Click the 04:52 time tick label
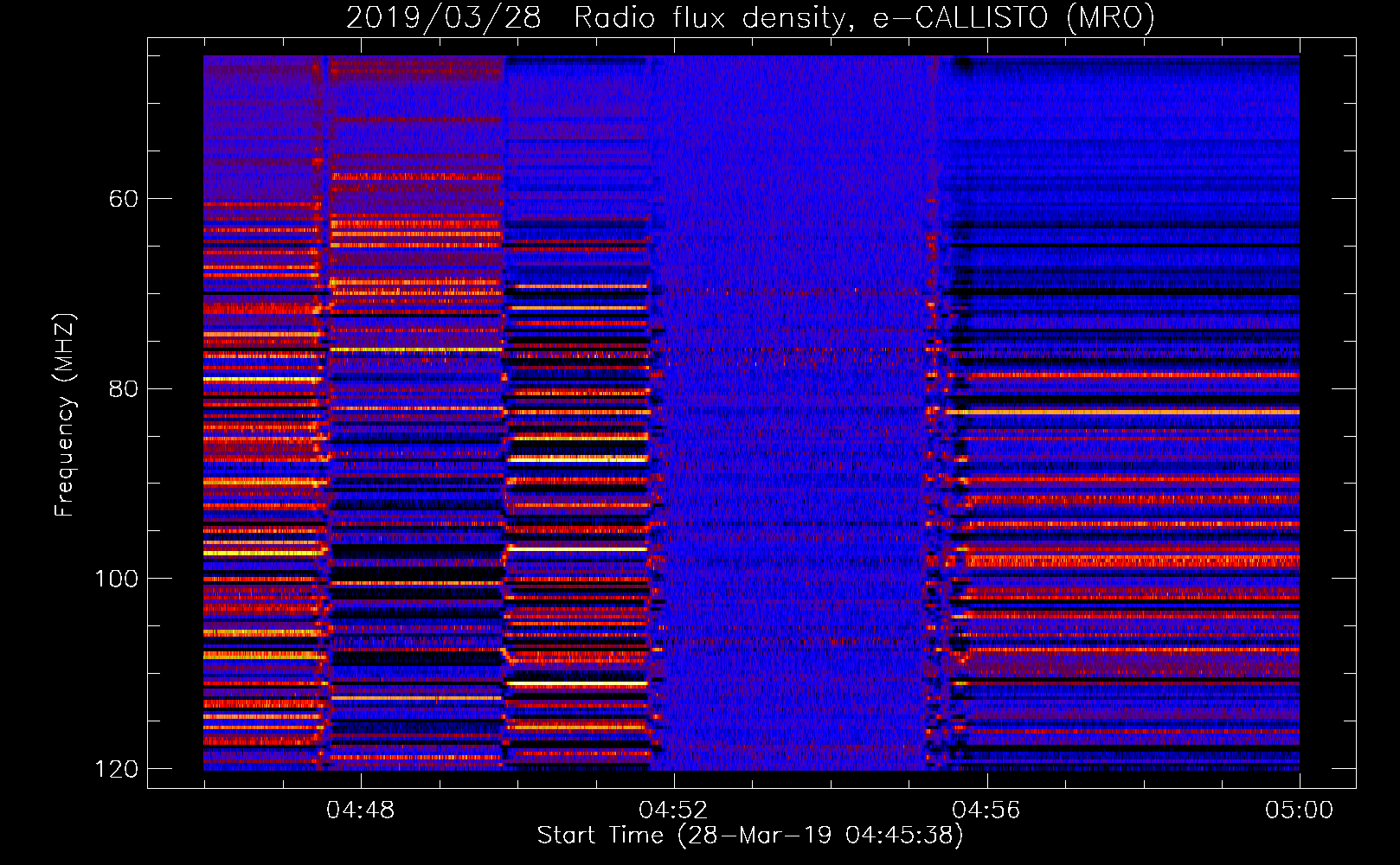This screenshot has height=865, width=1400. pyautogui.click(x=673, y=810)
